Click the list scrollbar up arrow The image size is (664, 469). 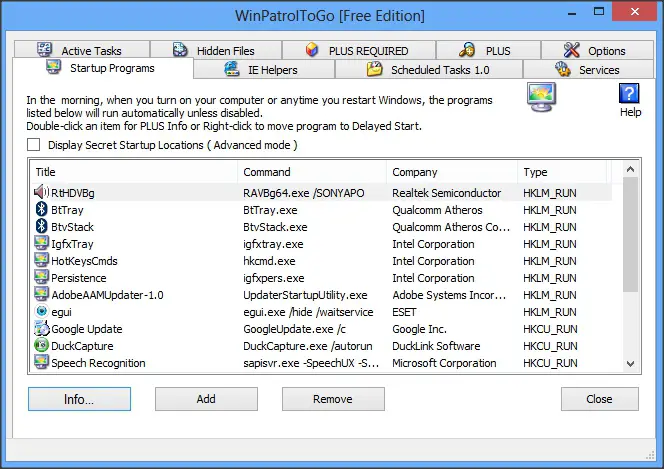point(630,169)
